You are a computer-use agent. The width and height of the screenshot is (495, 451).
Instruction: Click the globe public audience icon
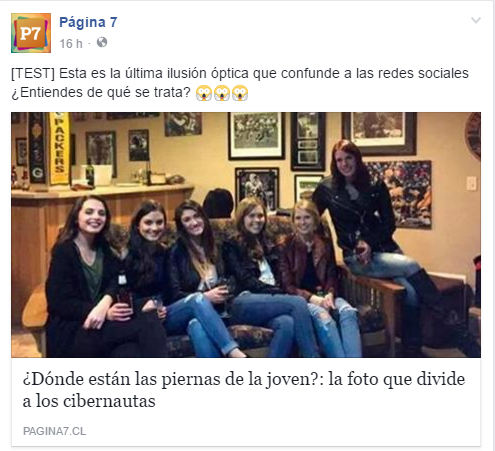point(102,42)
